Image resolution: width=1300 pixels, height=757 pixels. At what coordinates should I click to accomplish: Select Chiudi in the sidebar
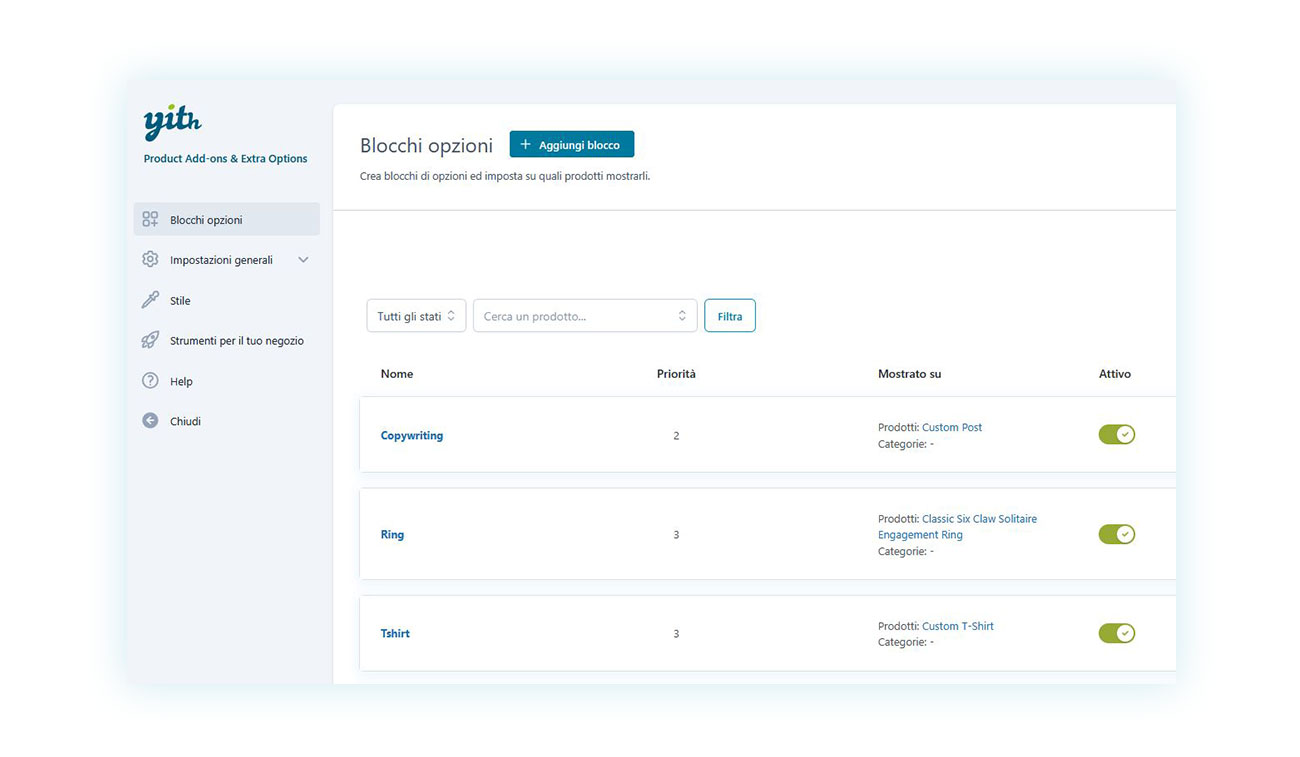click(x=227, y=421)
